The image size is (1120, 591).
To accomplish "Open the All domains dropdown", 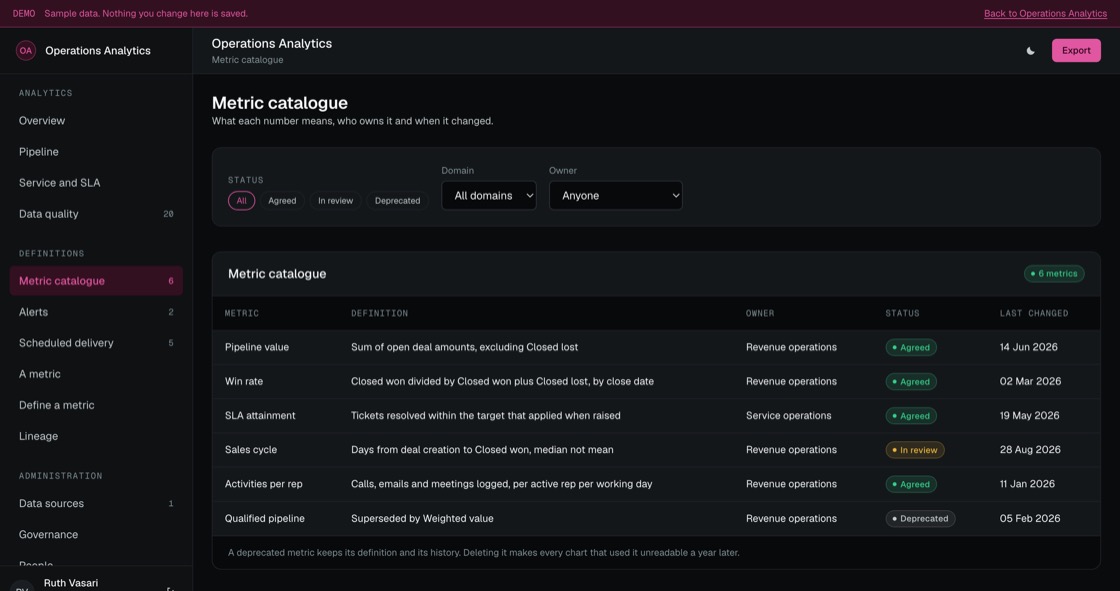I will (x=489, y=195).
